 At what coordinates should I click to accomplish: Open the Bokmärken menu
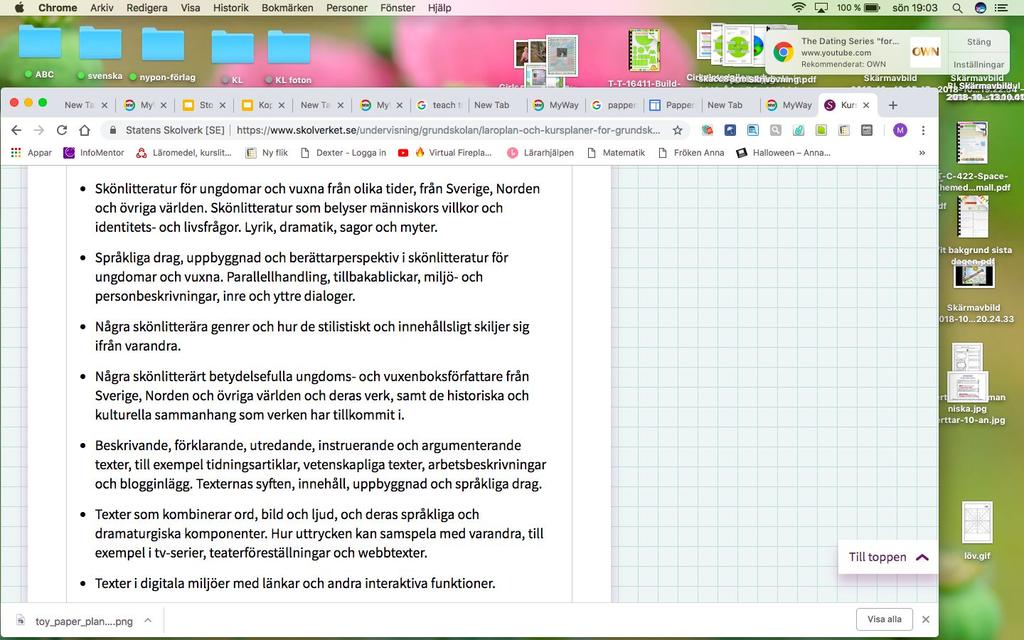pos(287,8)
